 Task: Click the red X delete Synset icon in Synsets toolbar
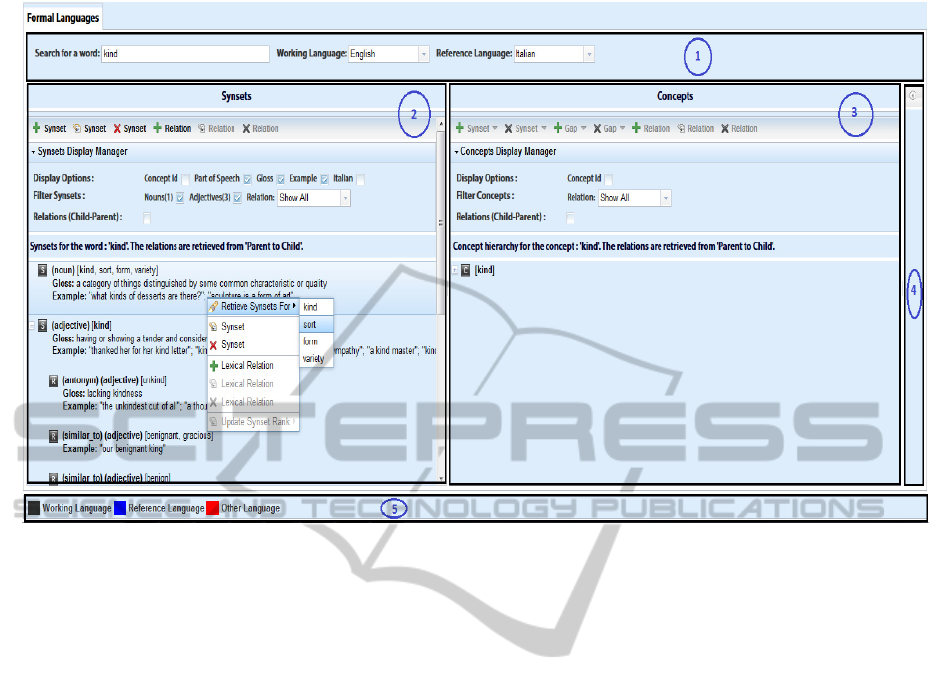[x=118, y=129]
